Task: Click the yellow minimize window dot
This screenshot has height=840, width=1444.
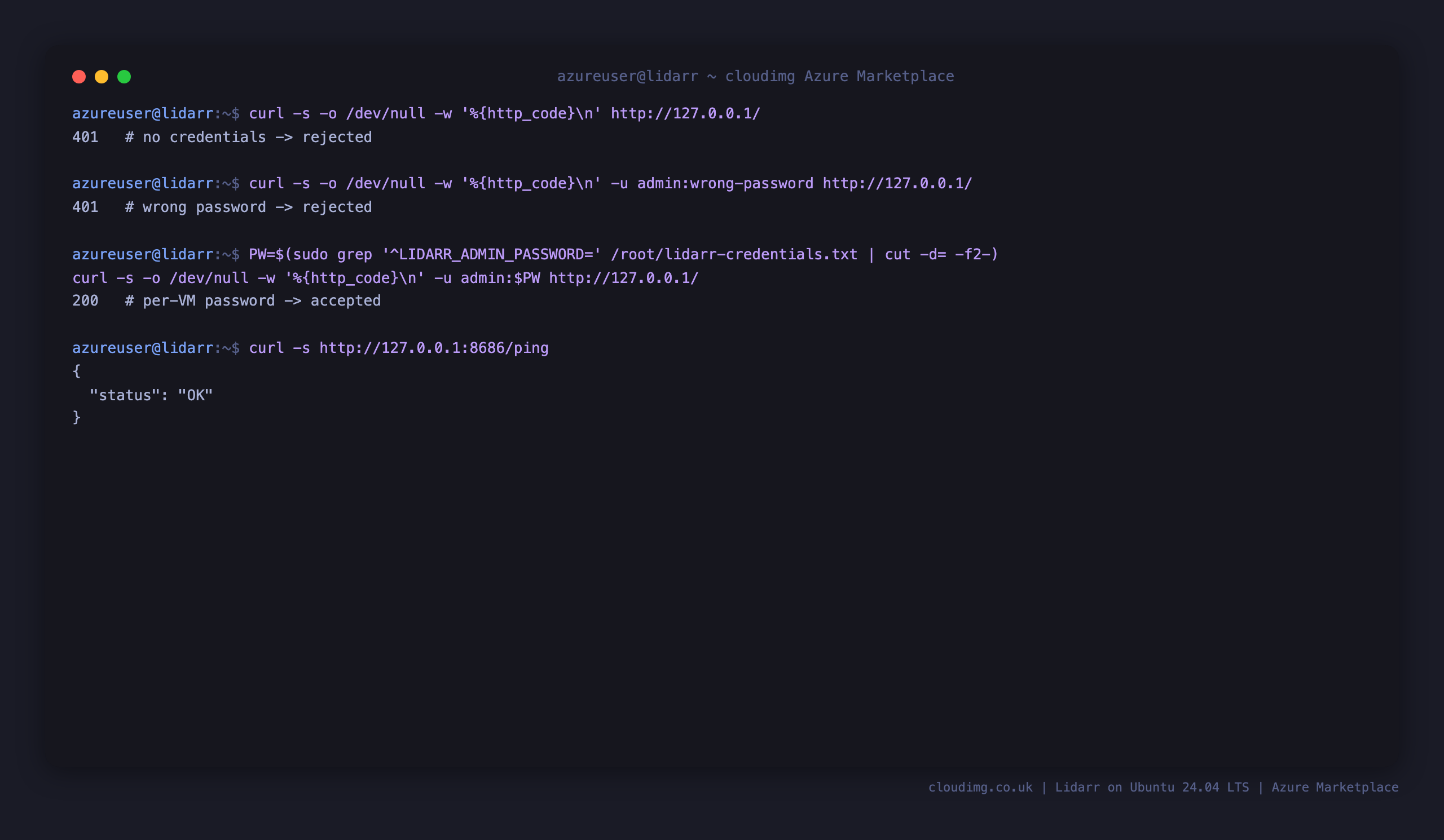Action: 102,77
